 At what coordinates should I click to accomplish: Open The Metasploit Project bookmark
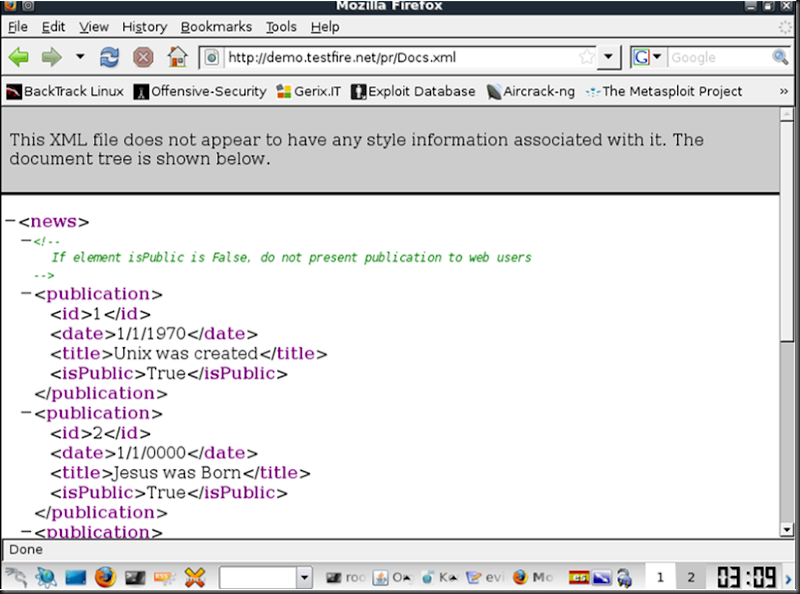(x=664, y=91)
